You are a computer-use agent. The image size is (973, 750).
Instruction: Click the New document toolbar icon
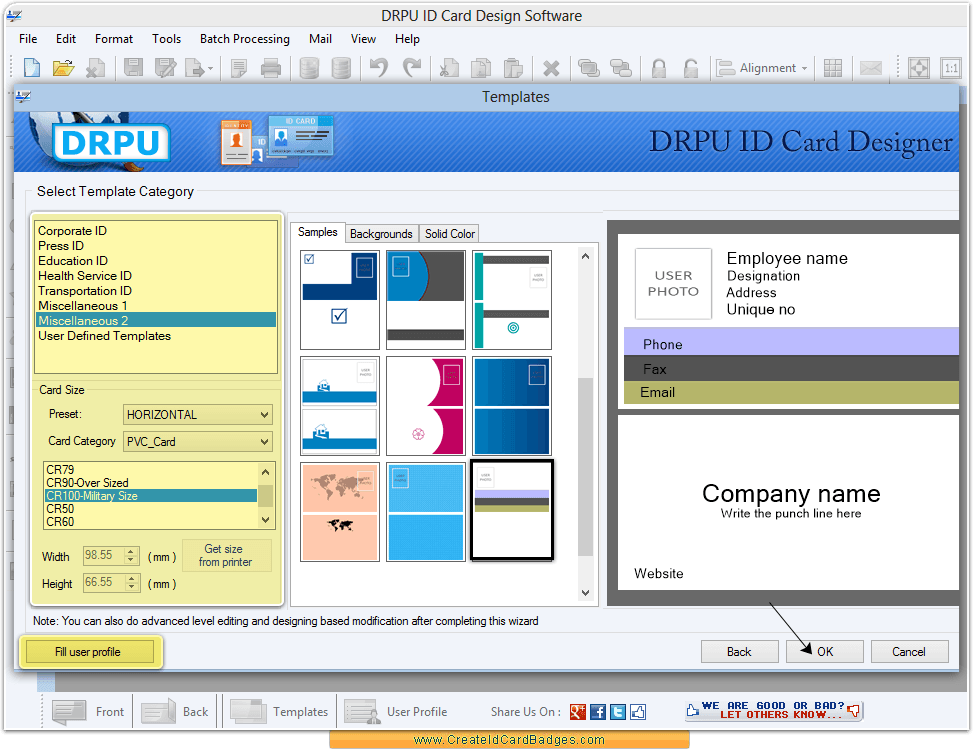tap(32, 68)
